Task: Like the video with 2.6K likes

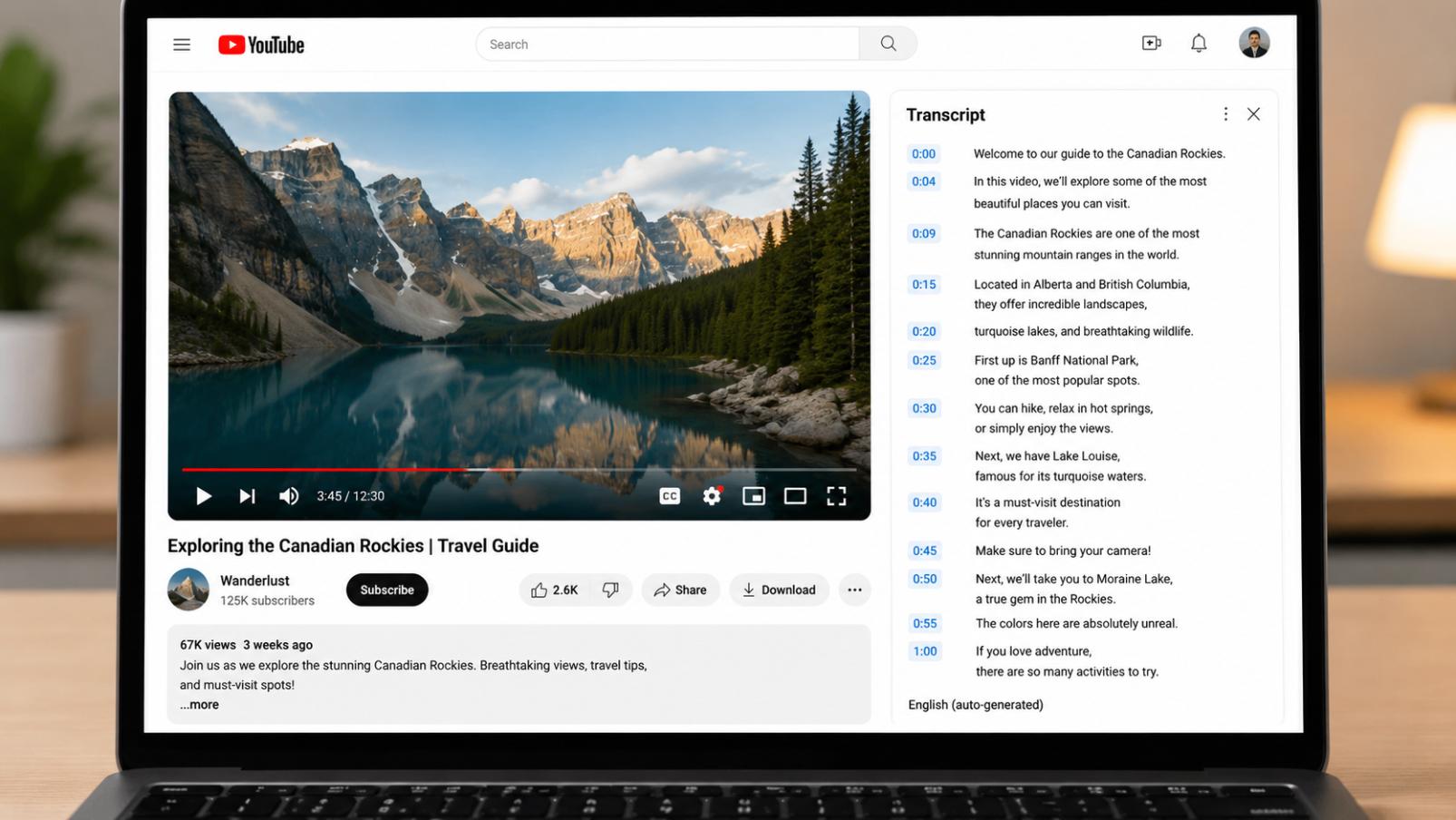Action: 554,590
